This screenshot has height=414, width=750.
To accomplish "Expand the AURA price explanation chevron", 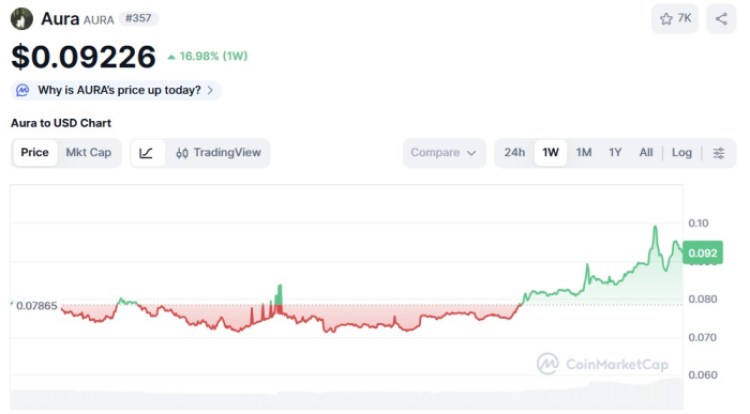I will [210, 90].
